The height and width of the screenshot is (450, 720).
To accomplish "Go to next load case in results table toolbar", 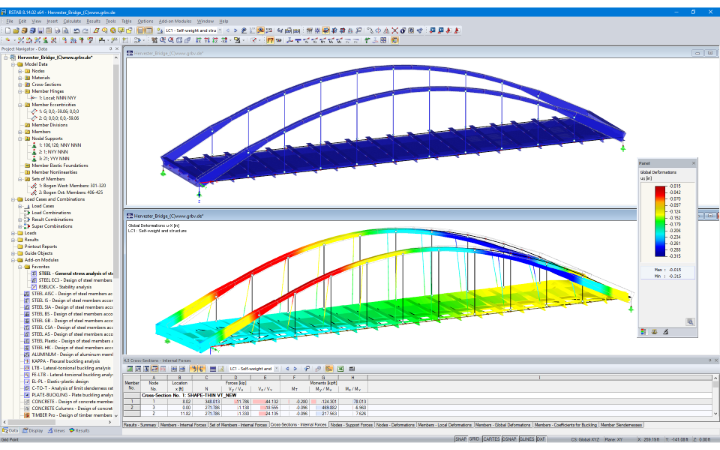I will click(x=295, y=369).
